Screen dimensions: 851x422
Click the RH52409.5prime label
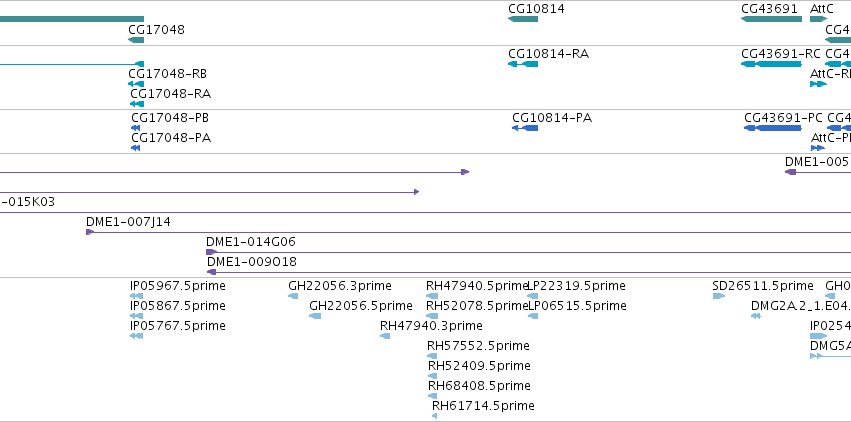click(479, 366)
